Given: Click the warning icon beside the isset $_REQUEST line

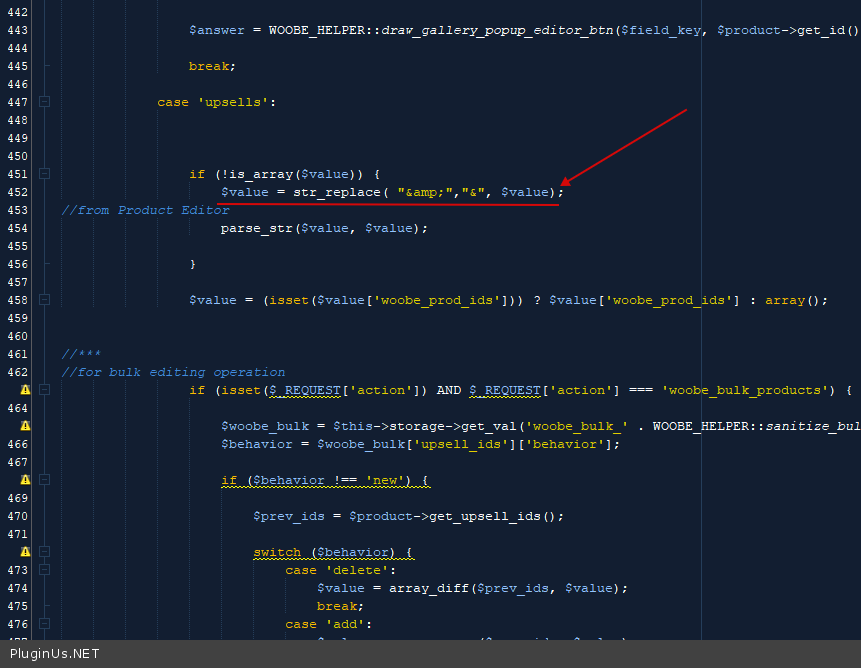Looking at the screenshot, I should 25,390.
